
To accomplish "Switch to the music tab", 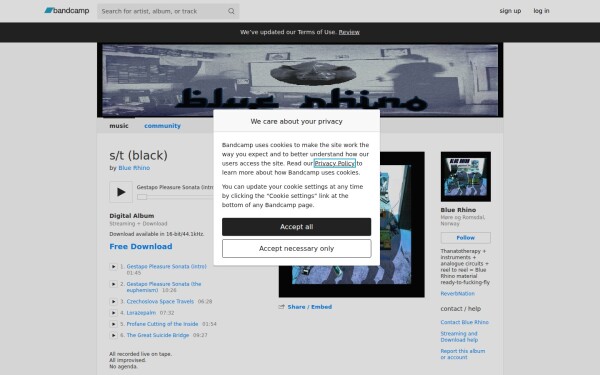I will pos(119,126).
